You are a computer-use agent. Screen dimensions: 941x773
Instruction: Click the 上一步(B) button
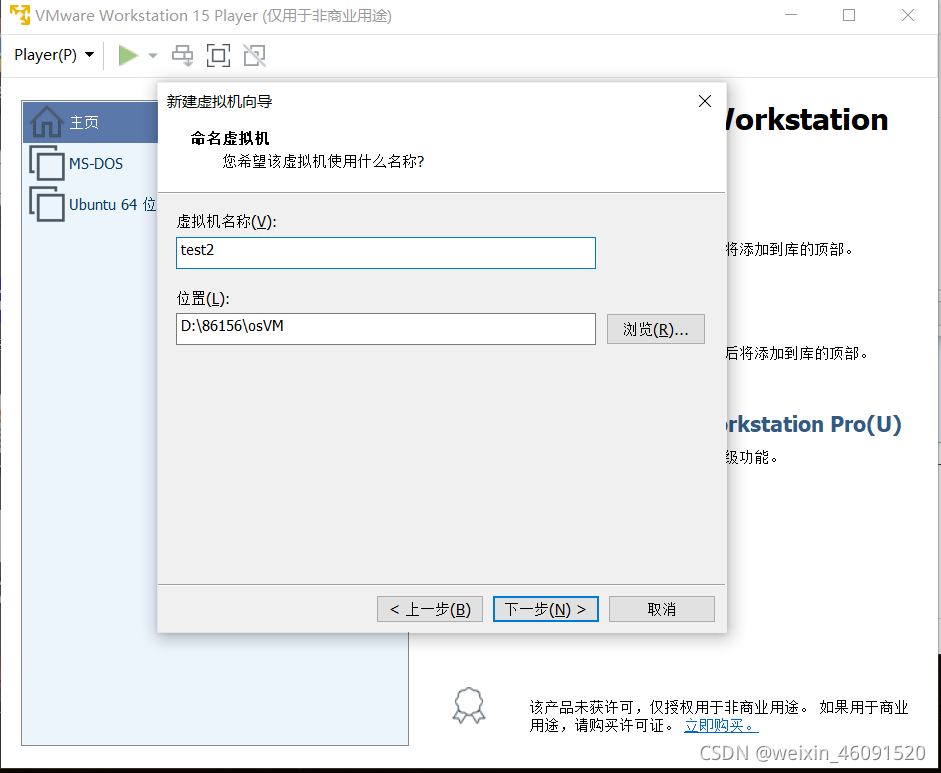tap(429, 608)
